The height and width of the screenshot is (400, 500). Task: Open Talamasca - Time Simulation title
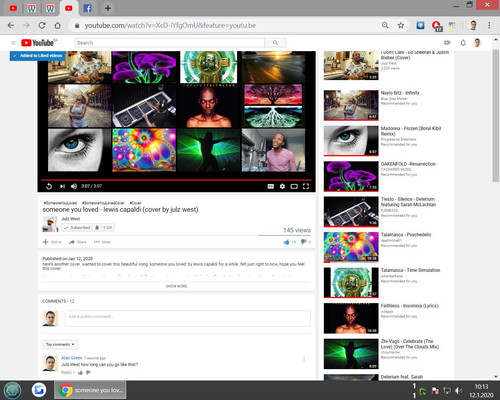(410, 270)
